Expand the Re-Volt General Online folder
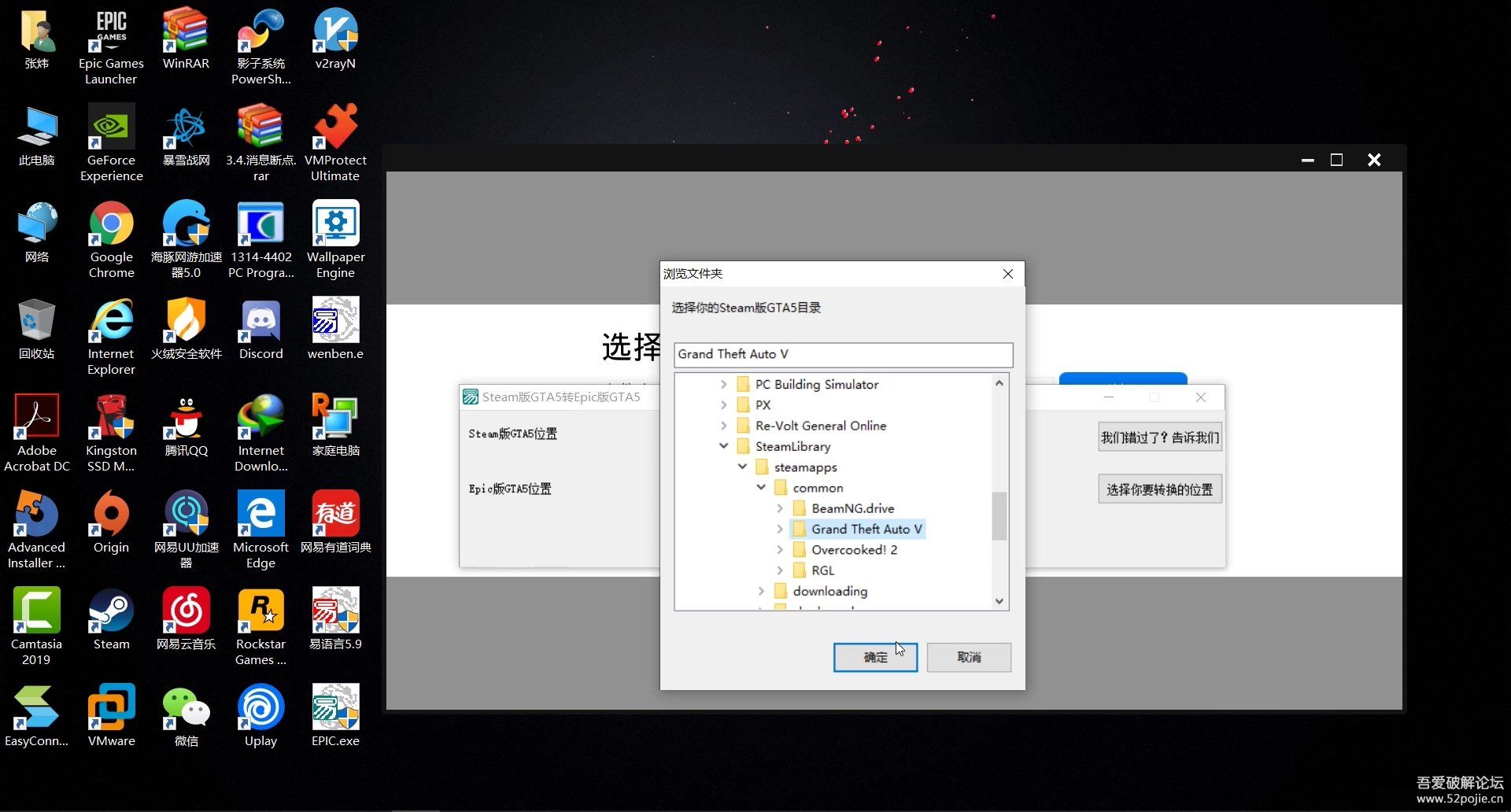The width and height of the screenshot is (1511, 812). click(x=724, y=426)
